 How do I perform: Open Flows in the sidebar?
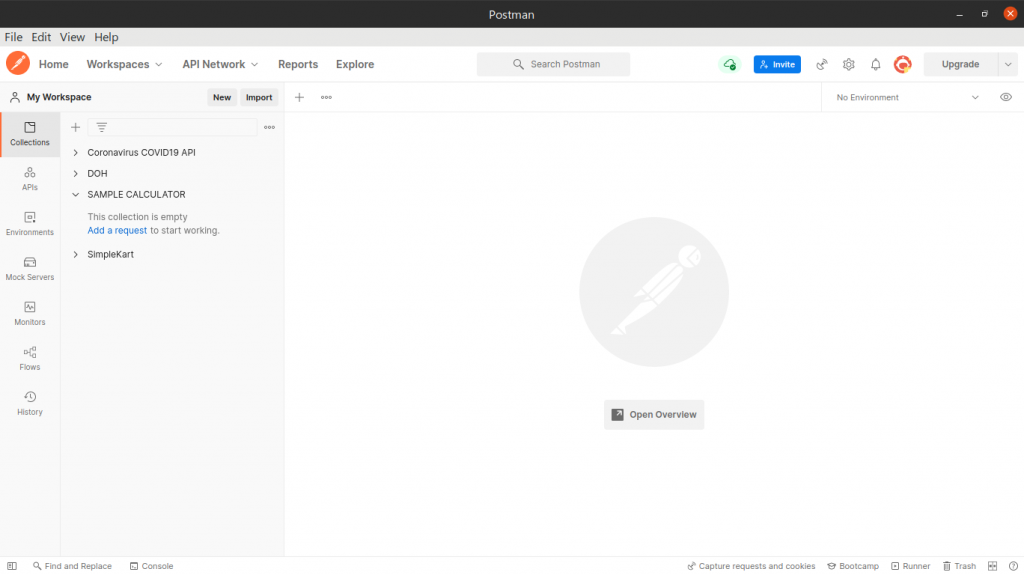[30, 359]
